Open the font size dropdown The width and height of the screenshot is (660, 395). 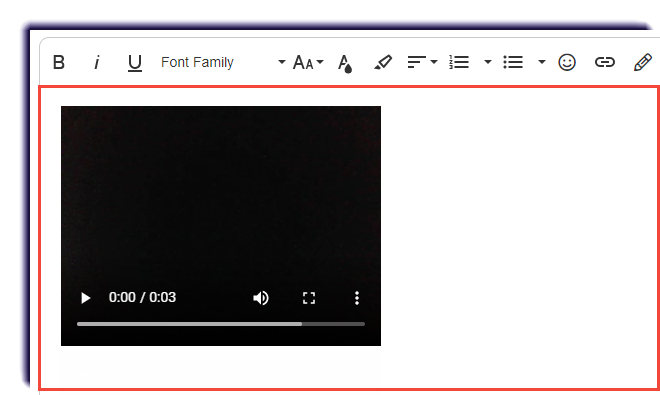coord(308,62)
